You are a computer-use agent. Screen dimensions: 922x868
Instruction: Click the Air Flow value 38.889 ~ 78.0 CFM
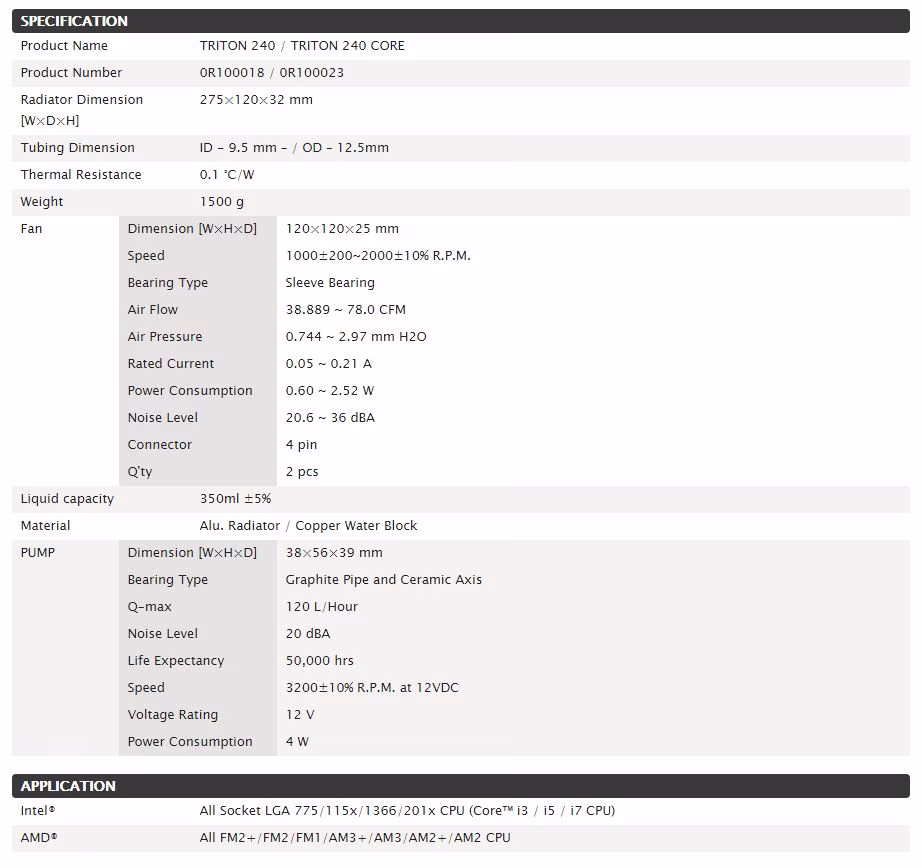(346, 310)
